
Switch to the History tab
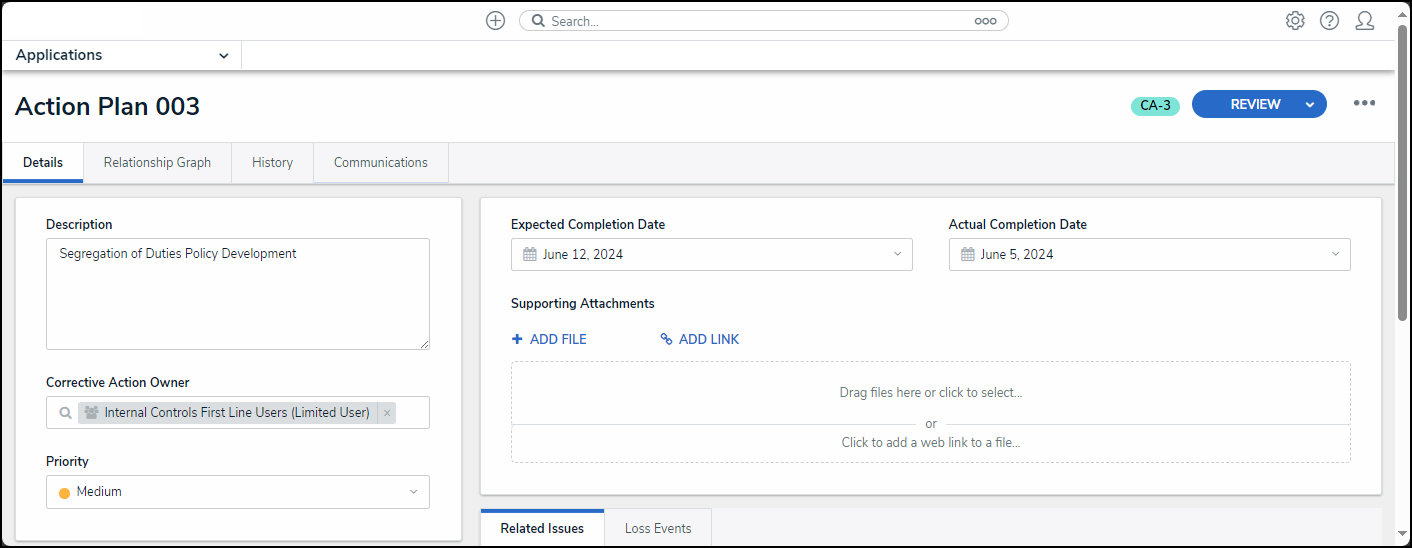[x=272, y=163]
